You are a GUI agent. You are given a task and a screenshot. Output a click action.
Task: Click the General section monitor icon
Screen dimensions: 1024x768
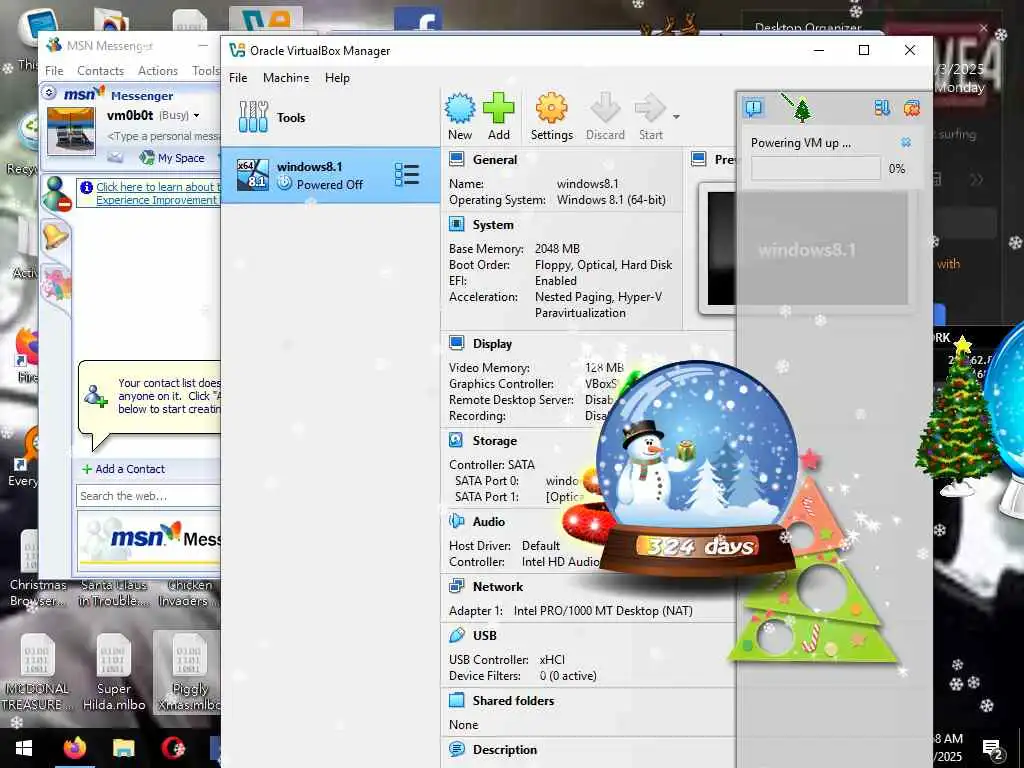(456, 159)
